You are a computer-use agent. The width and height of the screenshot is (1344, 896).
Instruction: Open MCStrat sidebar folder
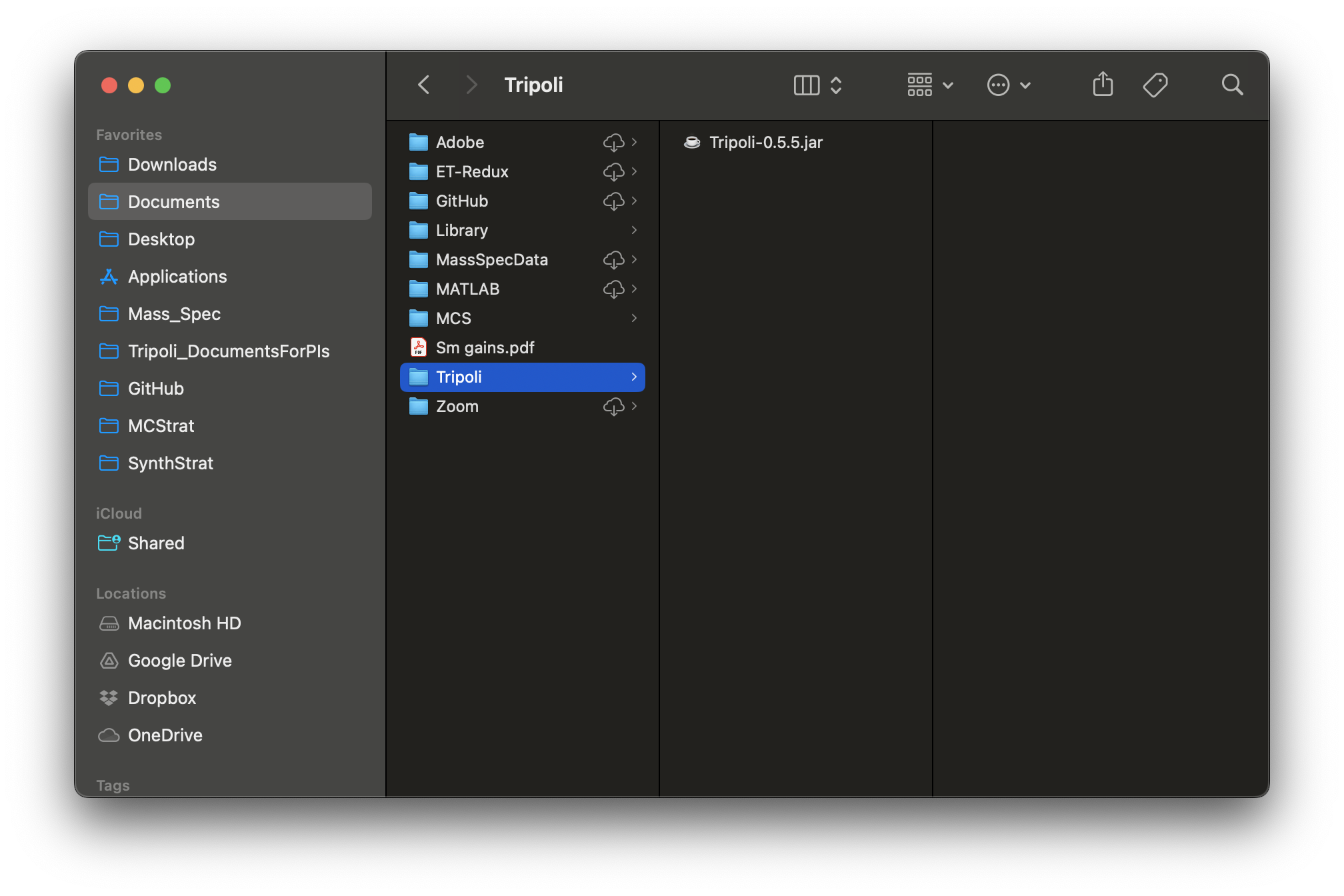(230, 425)
